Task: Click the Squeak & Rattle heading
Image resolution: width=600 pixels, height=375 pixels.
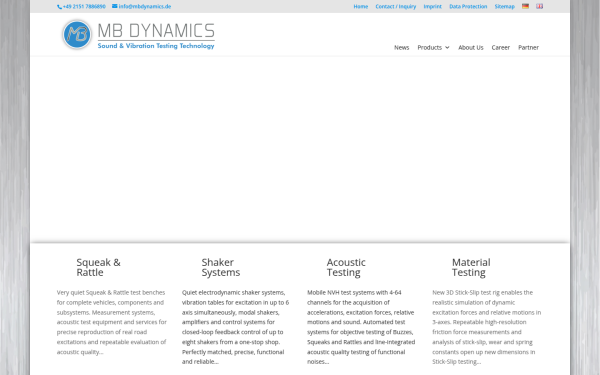Action: 98,267
